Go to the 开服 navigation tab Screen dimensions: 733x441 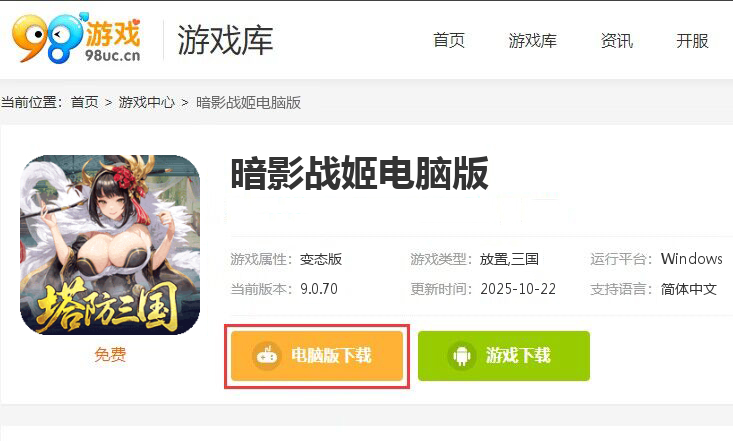[x=692, y=41]
